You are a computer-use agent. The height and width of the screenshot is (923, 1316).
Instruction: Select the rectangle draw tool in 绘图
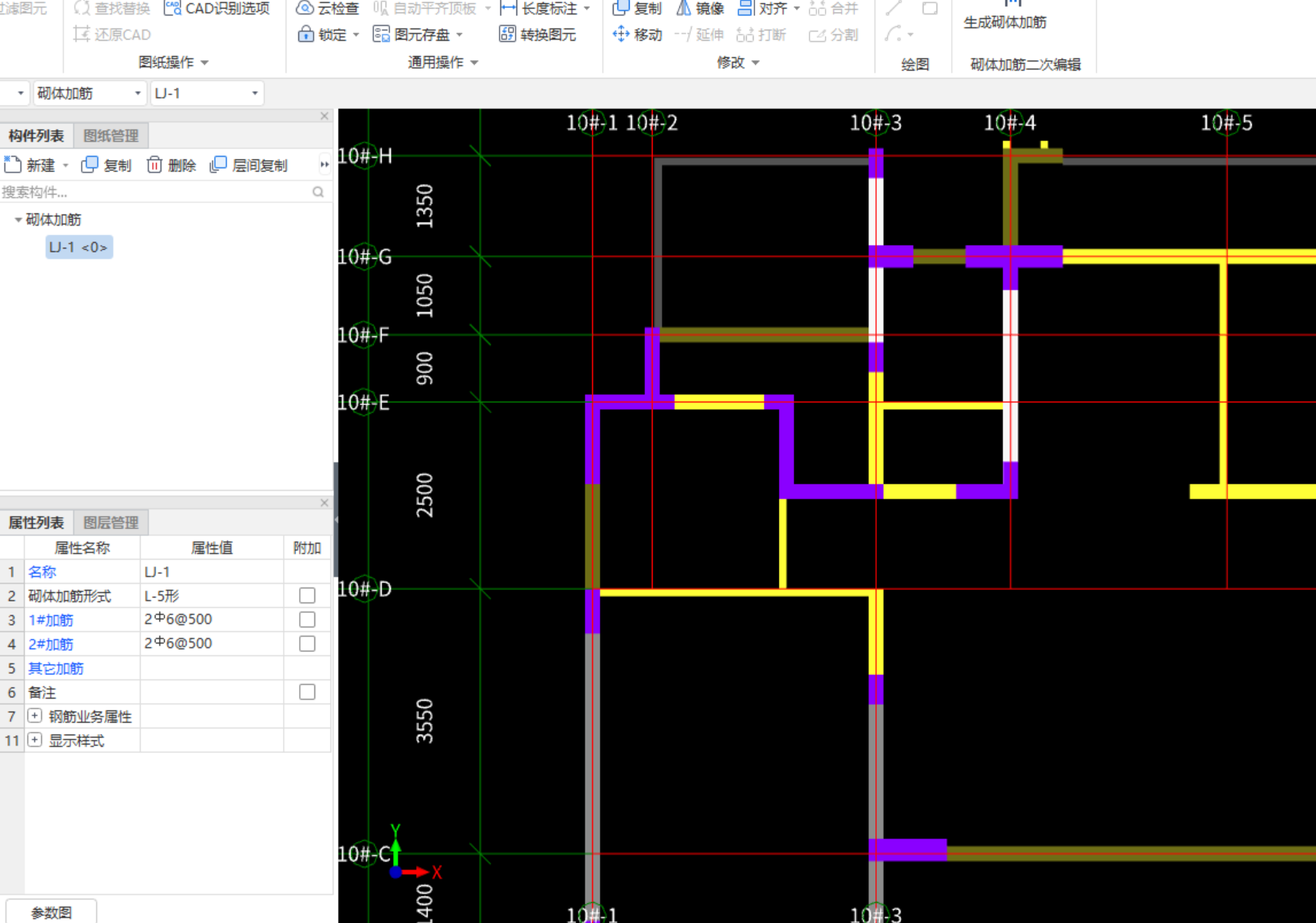pyautogui.click(x=930, y=8)
